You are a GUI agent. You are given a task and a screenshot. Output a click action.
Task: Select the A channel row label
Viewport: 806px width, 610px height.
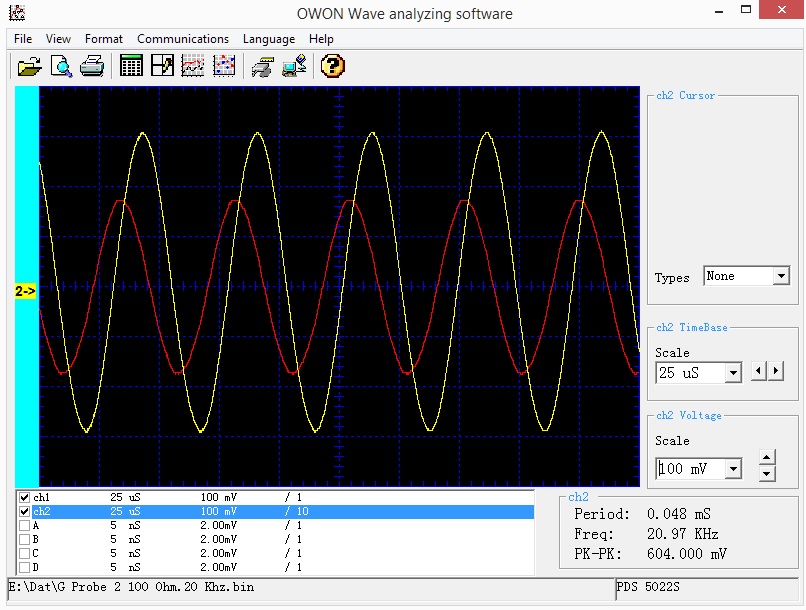point(36,526)
